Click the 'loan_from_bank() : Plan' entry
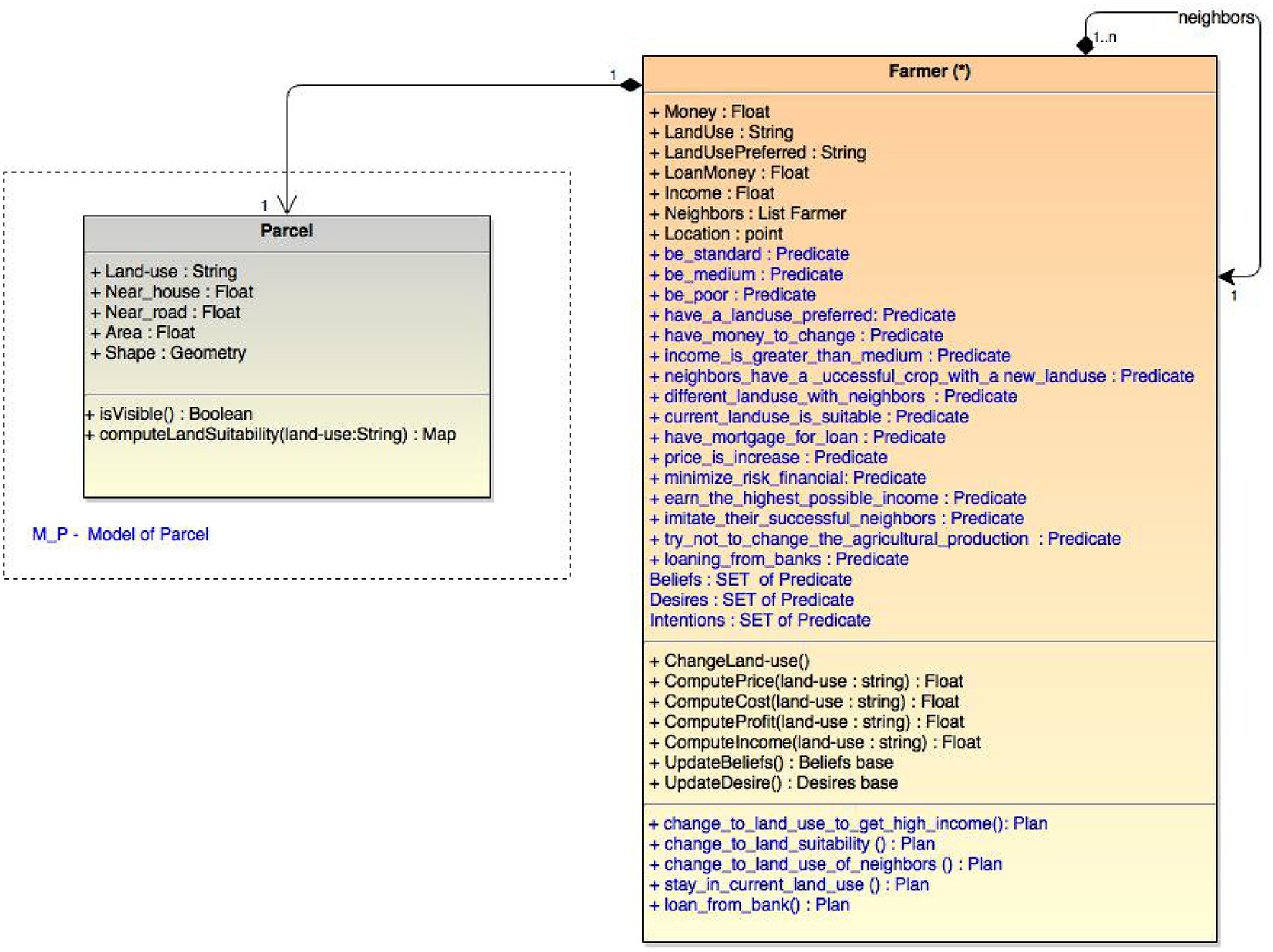This screenshot has height=952, width=1273. click(x=749, y=905)
